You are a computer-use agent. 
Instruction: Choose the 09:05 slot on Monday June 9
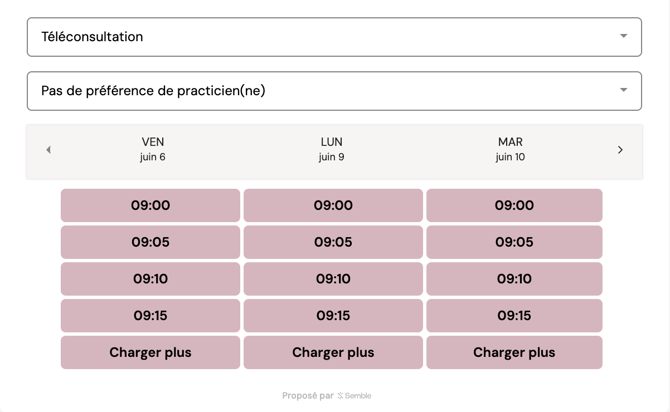[x=333, y=242]
